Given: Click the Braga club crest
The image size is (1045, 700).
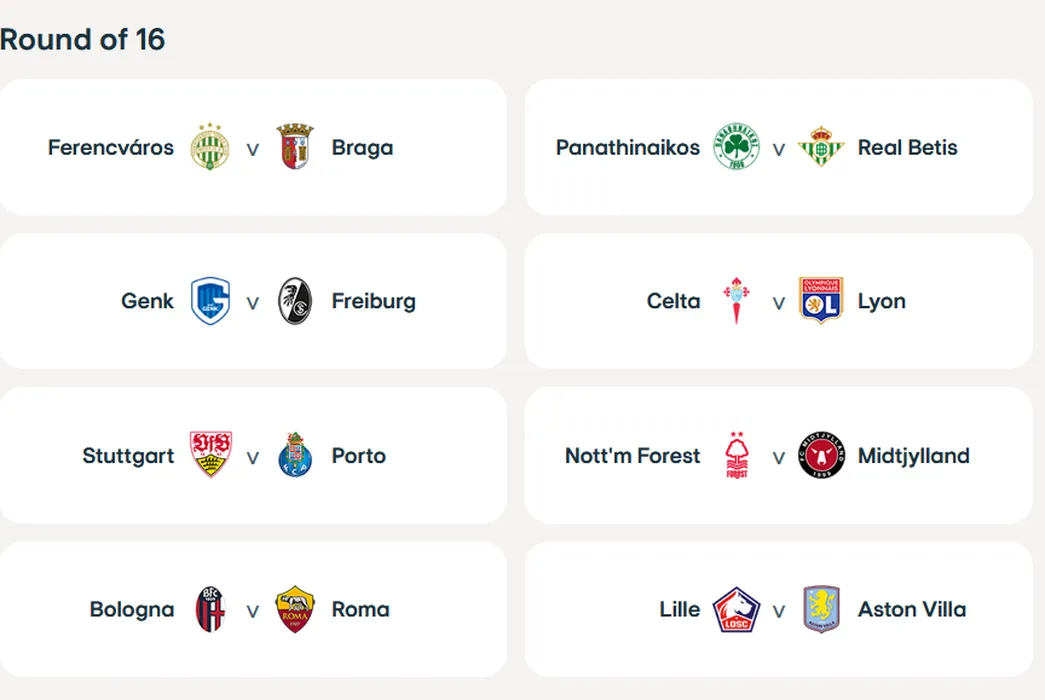Looking at the screenshot, I should coord(295,147).
